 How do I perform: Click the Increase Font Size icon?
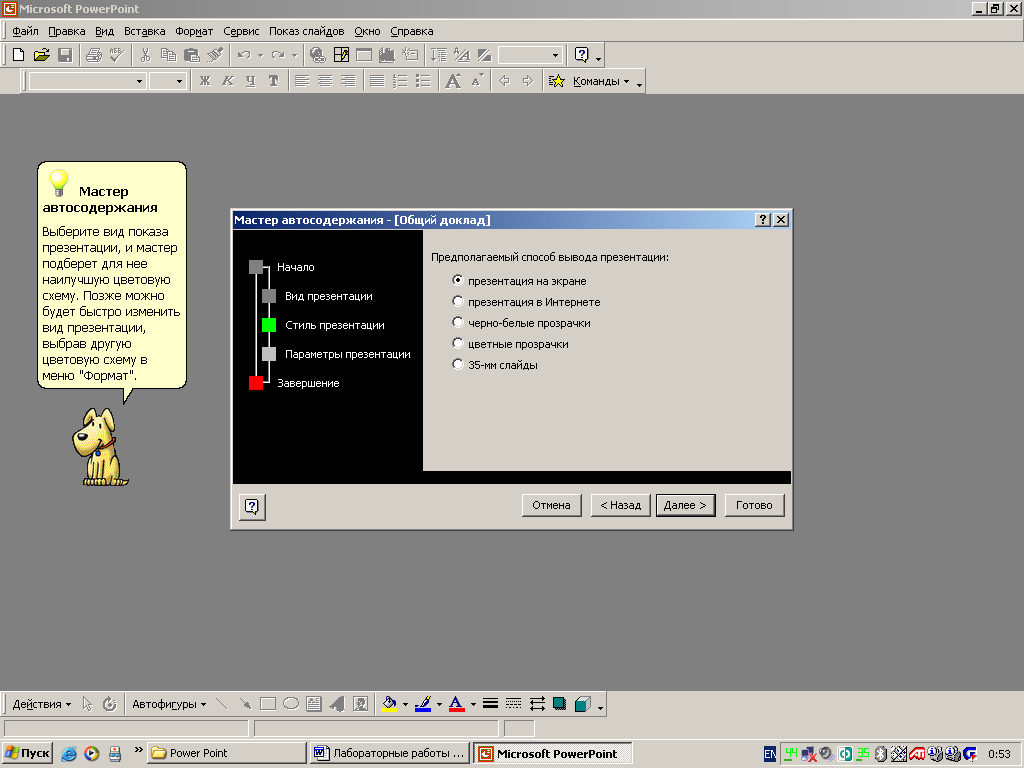[x=453, y=81]
